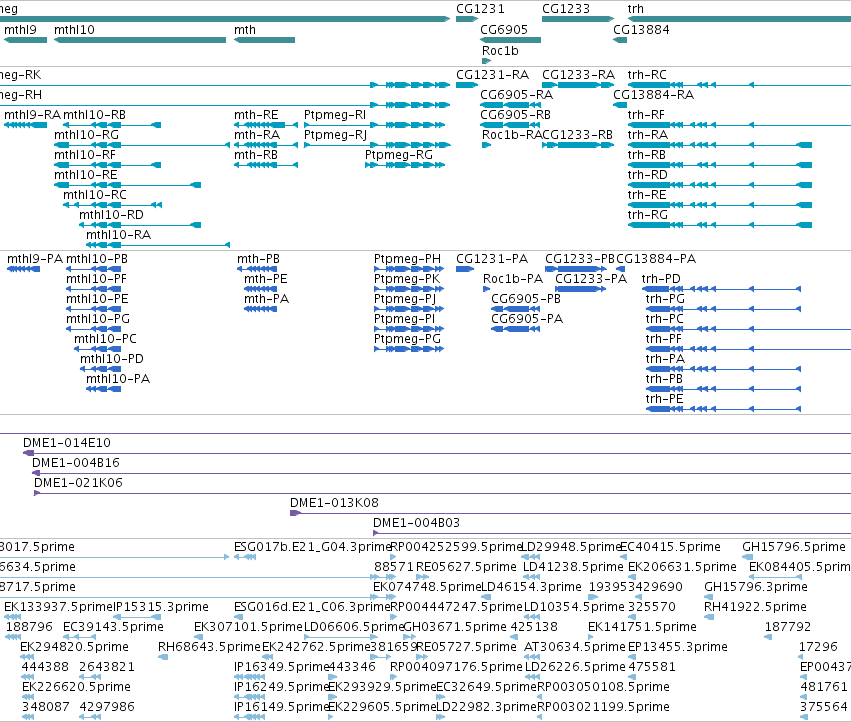Select transcript CG1231-RA

tap(492, 74)
